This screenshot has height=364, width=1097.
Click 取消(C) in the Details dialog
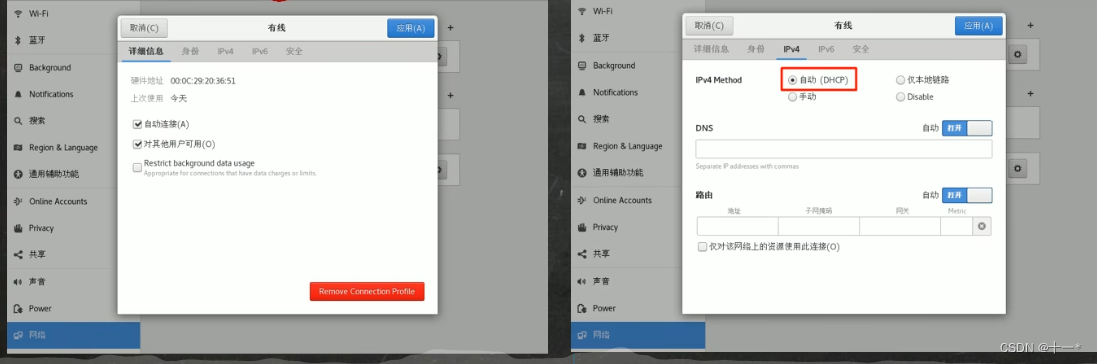pos(144,28)
